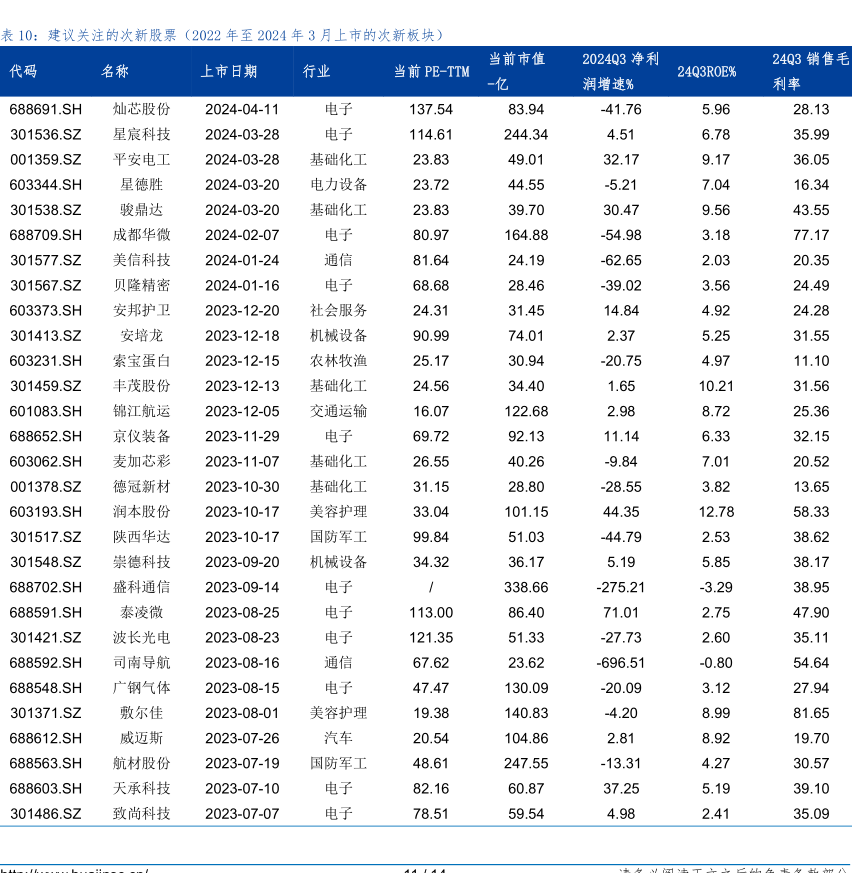Screen dimensions: 852x873
Task: Click stock code 001359.SZ
Action: 46,160
